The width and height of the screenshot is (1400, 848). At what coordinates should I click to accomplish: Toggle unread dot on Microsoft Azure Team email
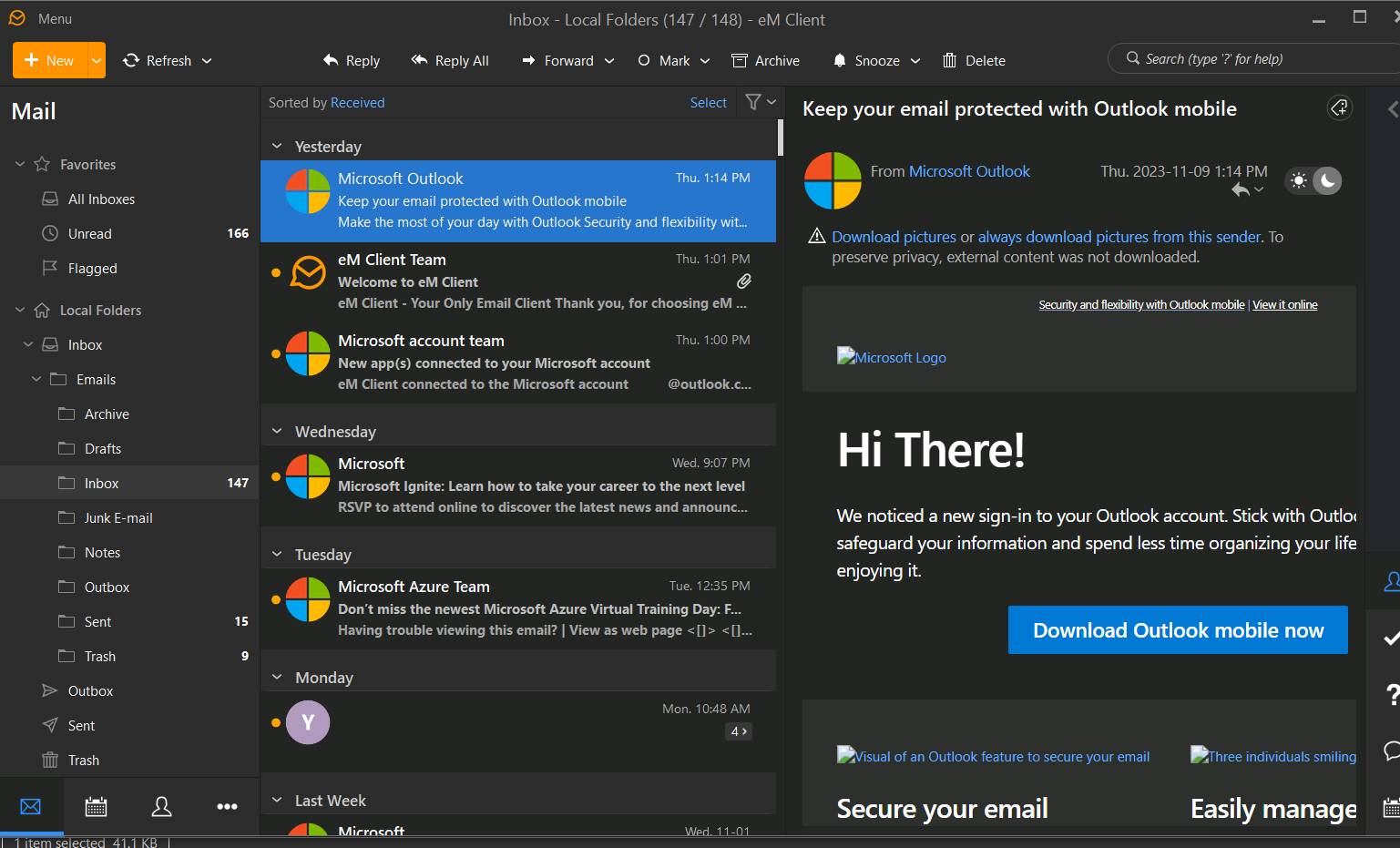pyautogui.click(x=275, y=599)
